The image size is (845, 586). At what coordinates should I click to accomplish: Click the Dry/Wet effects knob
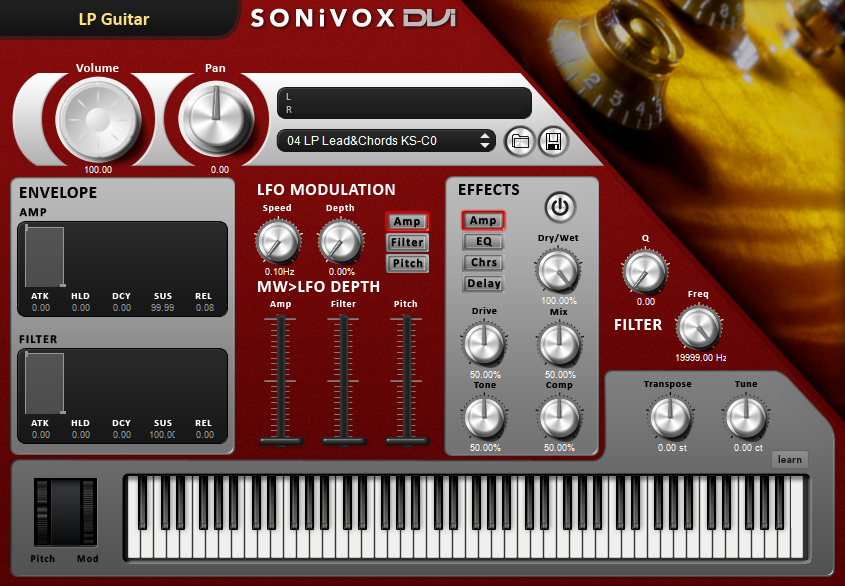point(558,271)
